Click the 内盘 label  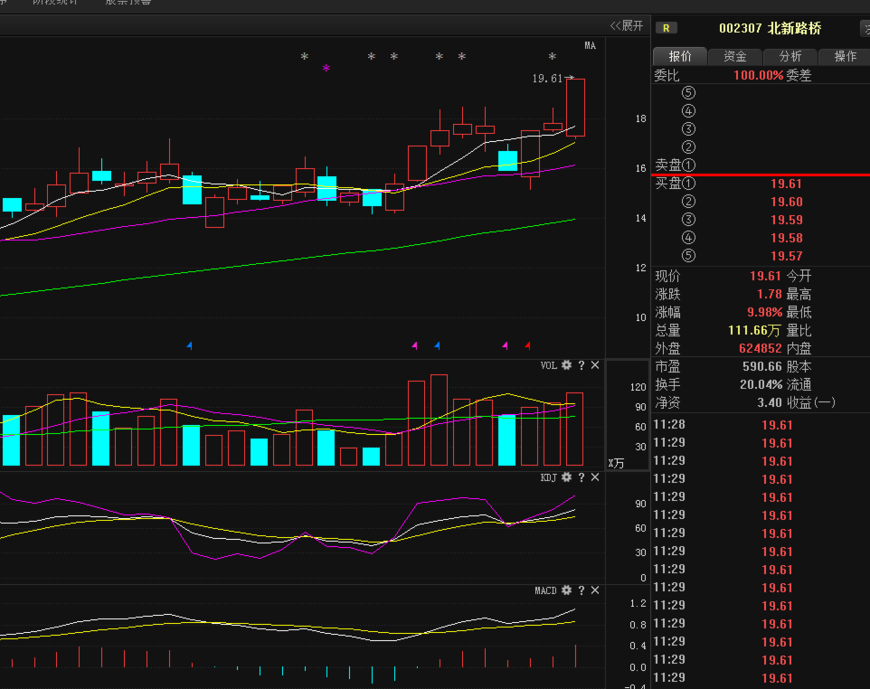(799, 348)
